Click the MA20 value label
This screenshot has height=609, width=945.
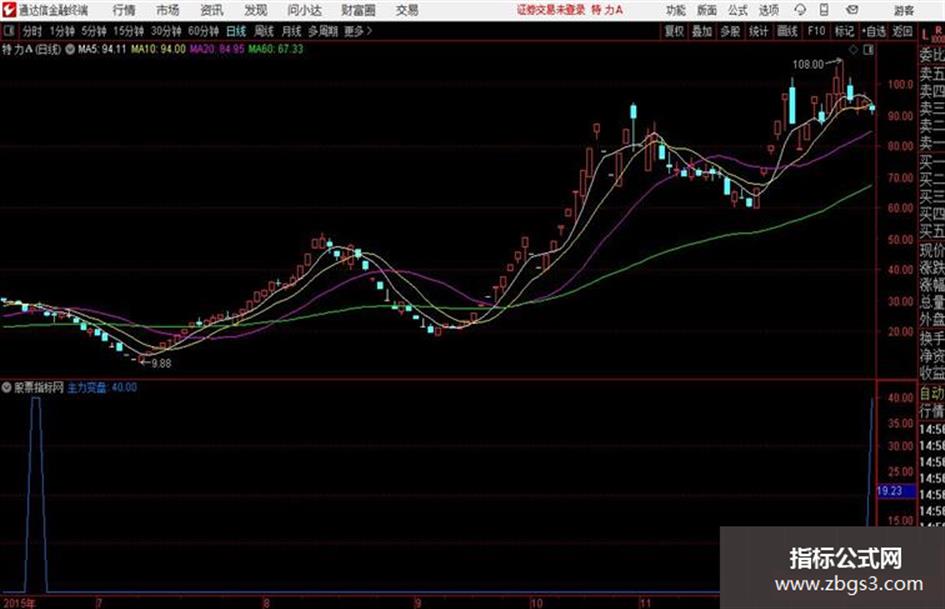coord(217,49)
